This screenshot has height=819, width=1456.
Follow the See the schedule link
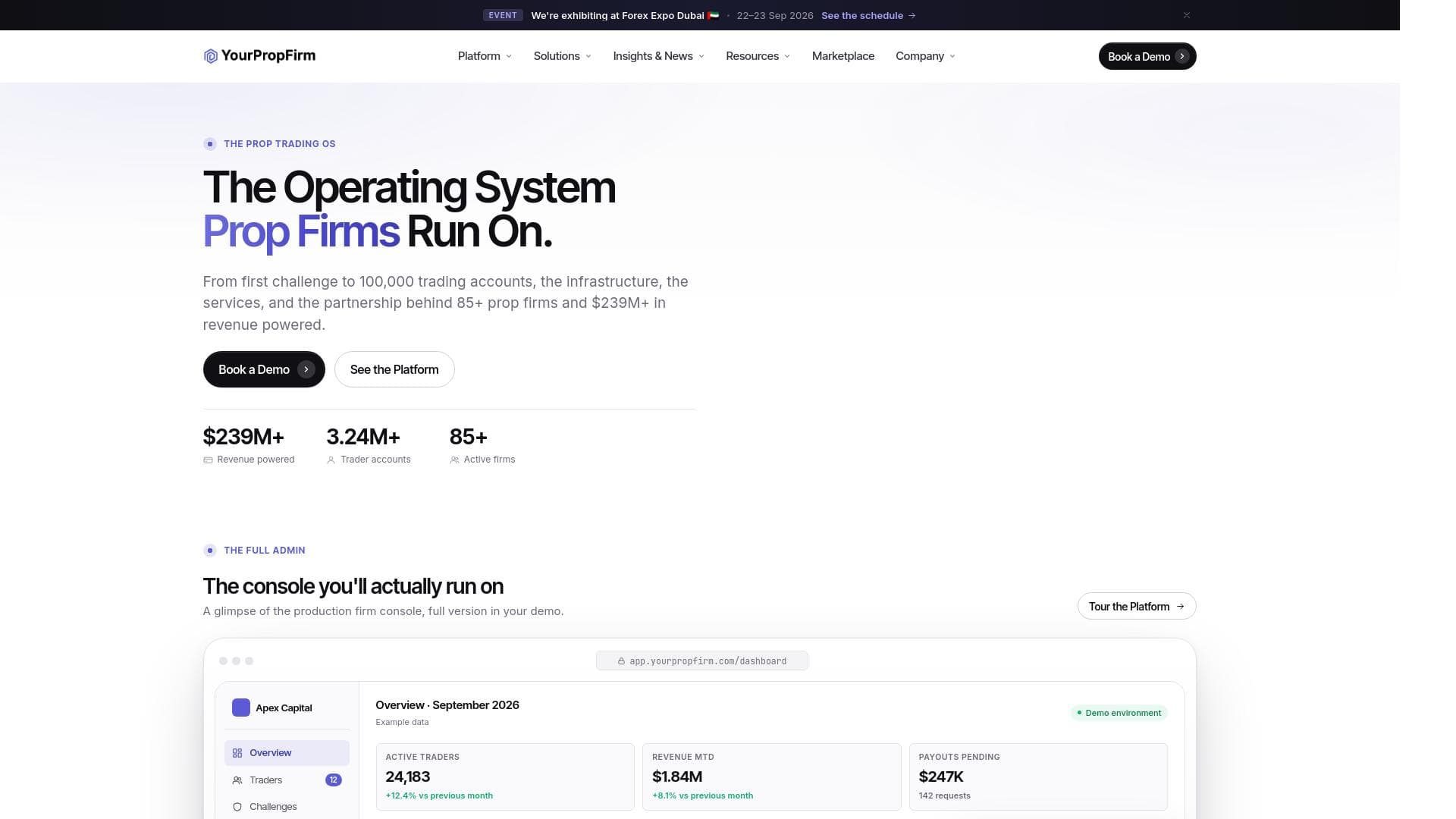(x=868, y=15)
